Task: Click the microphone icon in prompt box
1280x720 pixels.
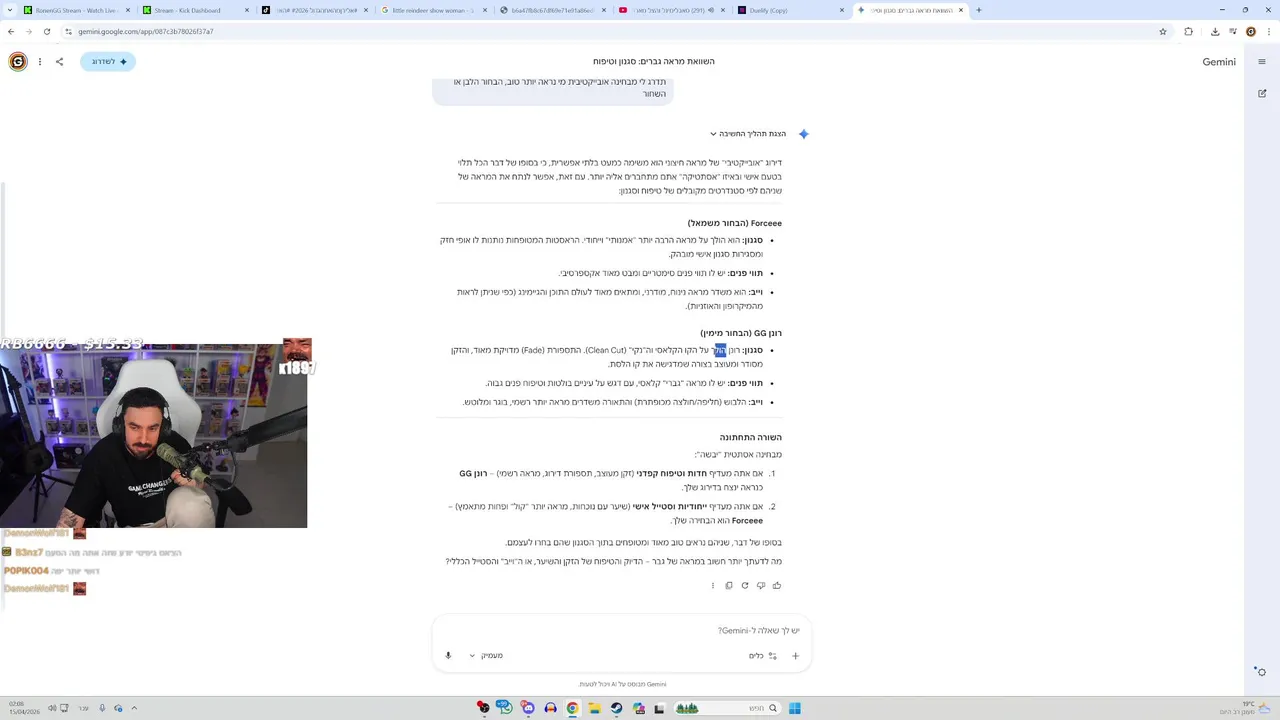Action: pos(448,656)
